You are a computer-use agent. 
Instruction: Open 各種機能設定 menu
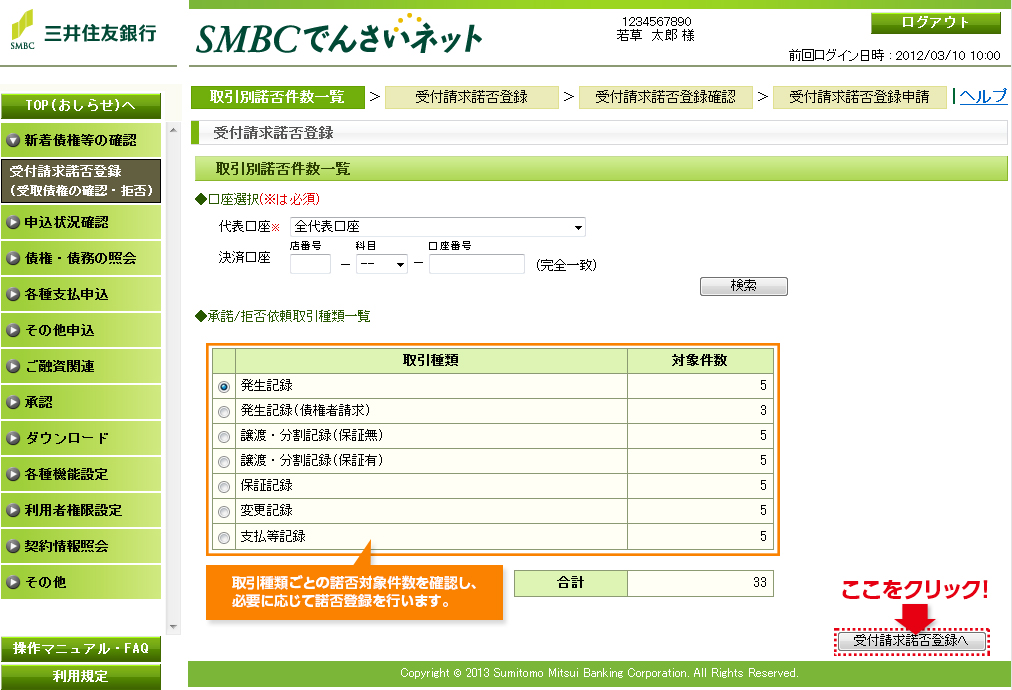point(81,474)
